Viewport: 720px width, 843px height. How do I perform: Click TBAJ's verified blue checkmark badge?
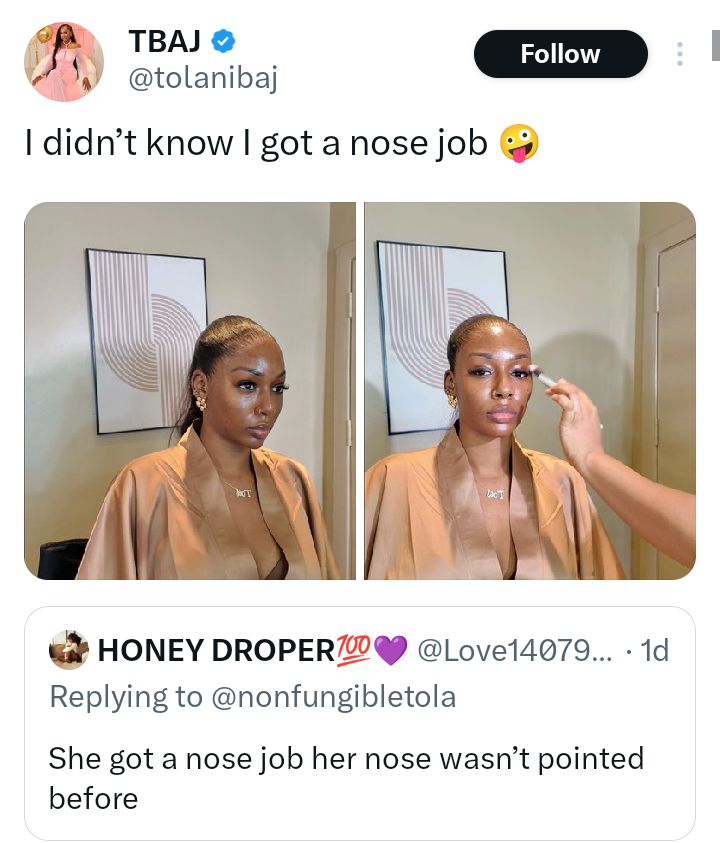click(x=223, y=42)
